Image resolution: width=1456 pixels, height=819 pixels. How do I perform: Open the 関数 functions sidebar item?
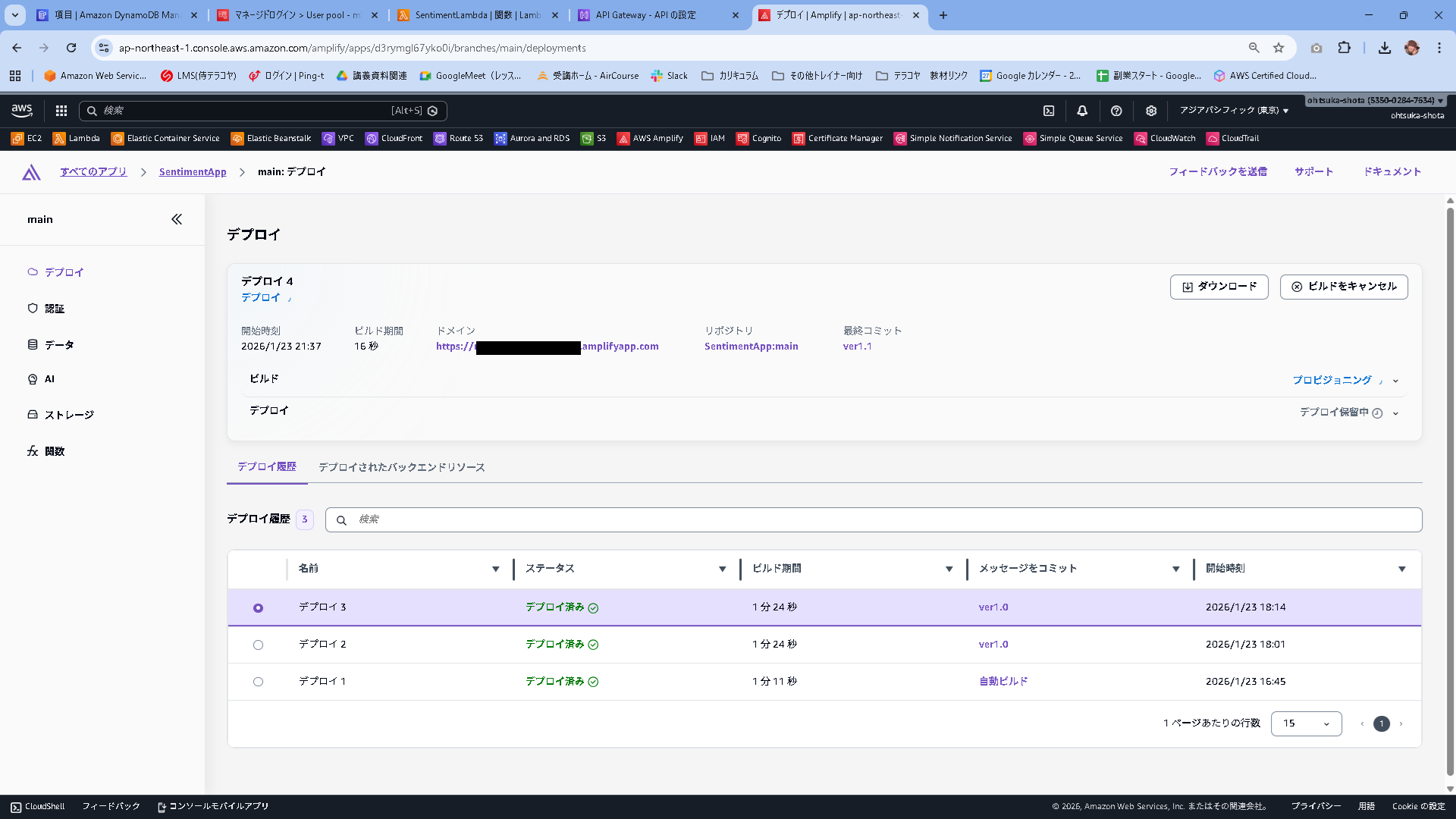pos(55,451)
